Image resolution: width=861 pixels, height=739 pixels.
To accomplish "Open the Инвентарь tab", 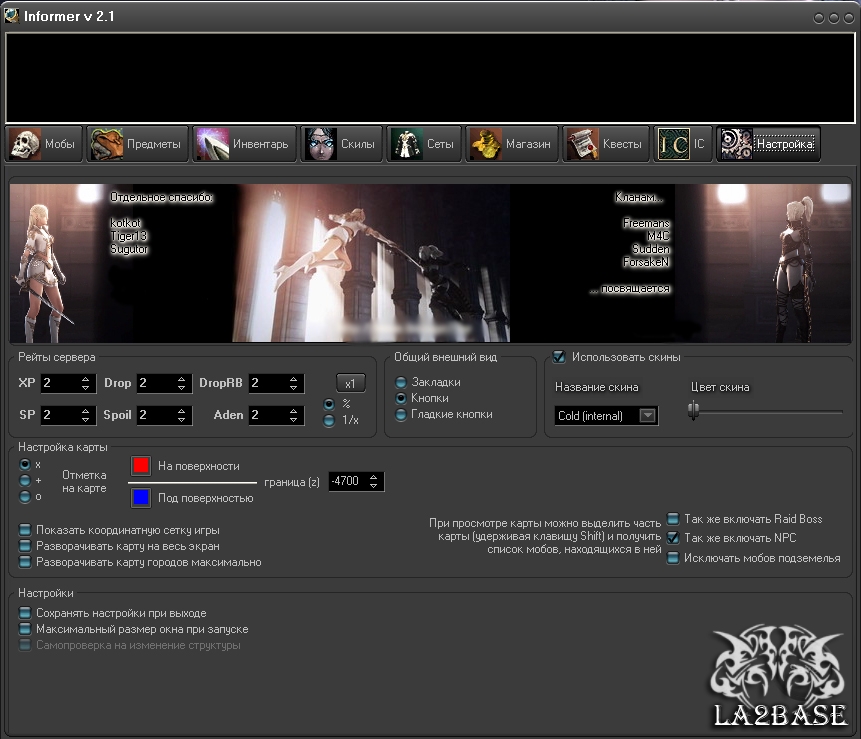I will pos(244,144).
